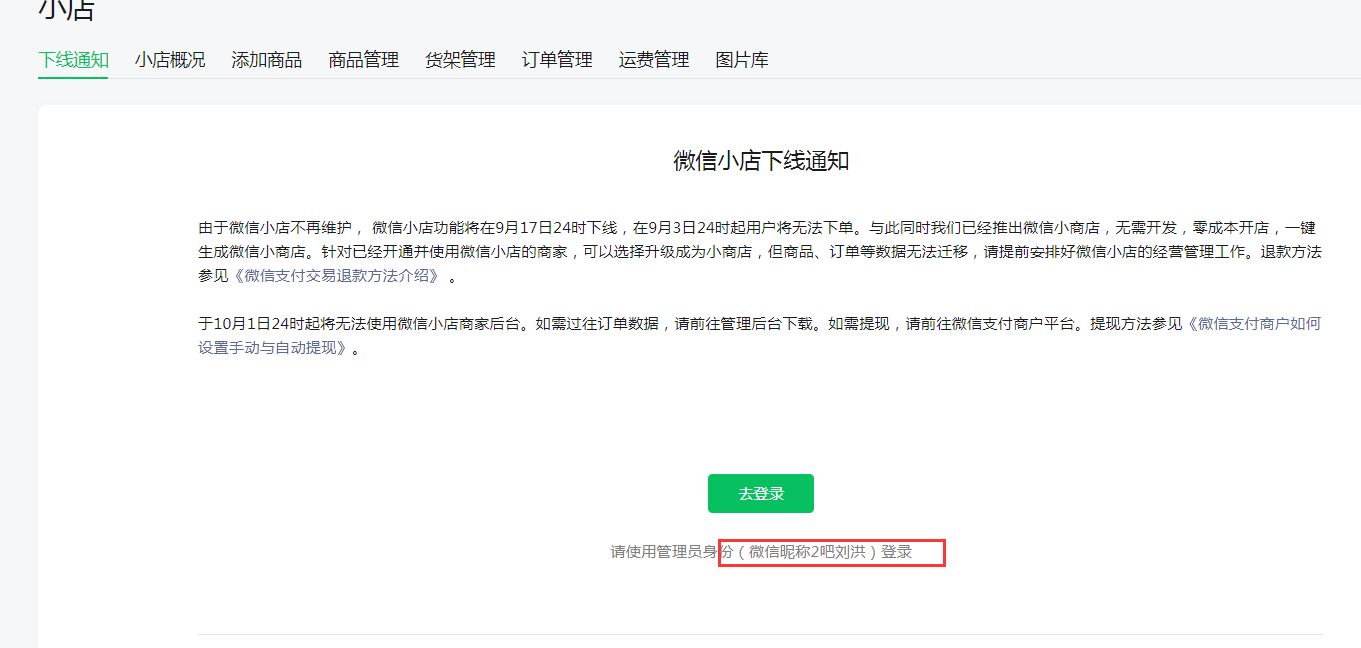1361x648 pixels.
Task: Switch to the 小店概况 tab
Action: [x=170, y=60]
